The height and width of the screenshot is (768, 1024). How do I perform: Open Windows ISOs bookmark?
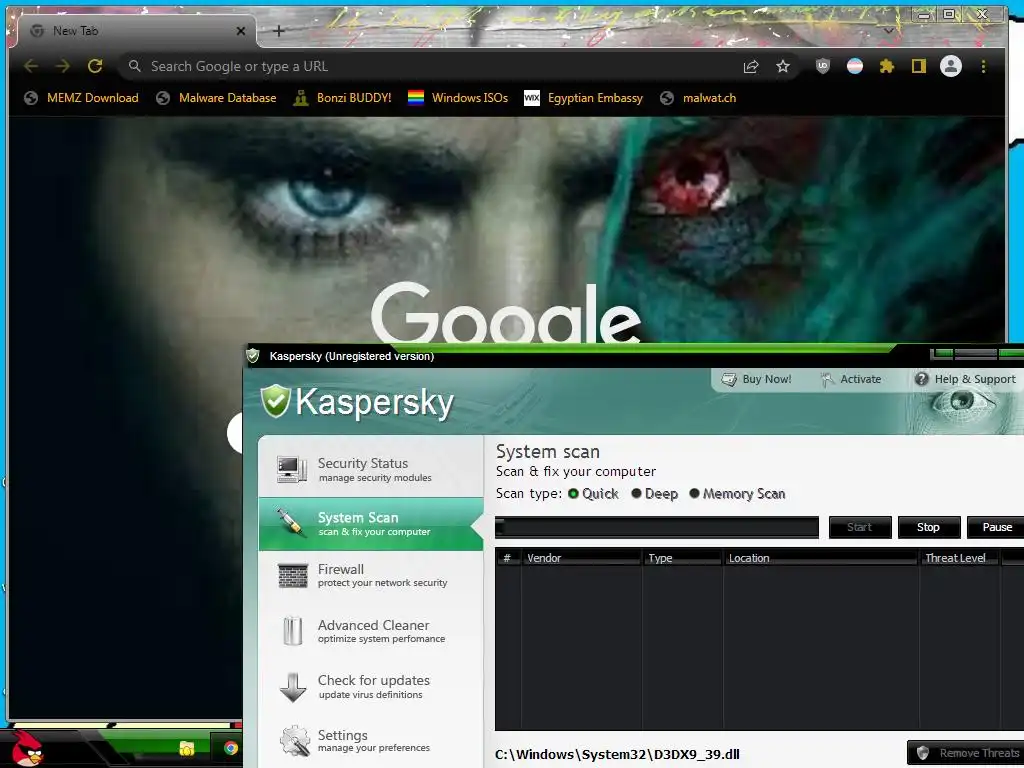(x=458, y=98)
